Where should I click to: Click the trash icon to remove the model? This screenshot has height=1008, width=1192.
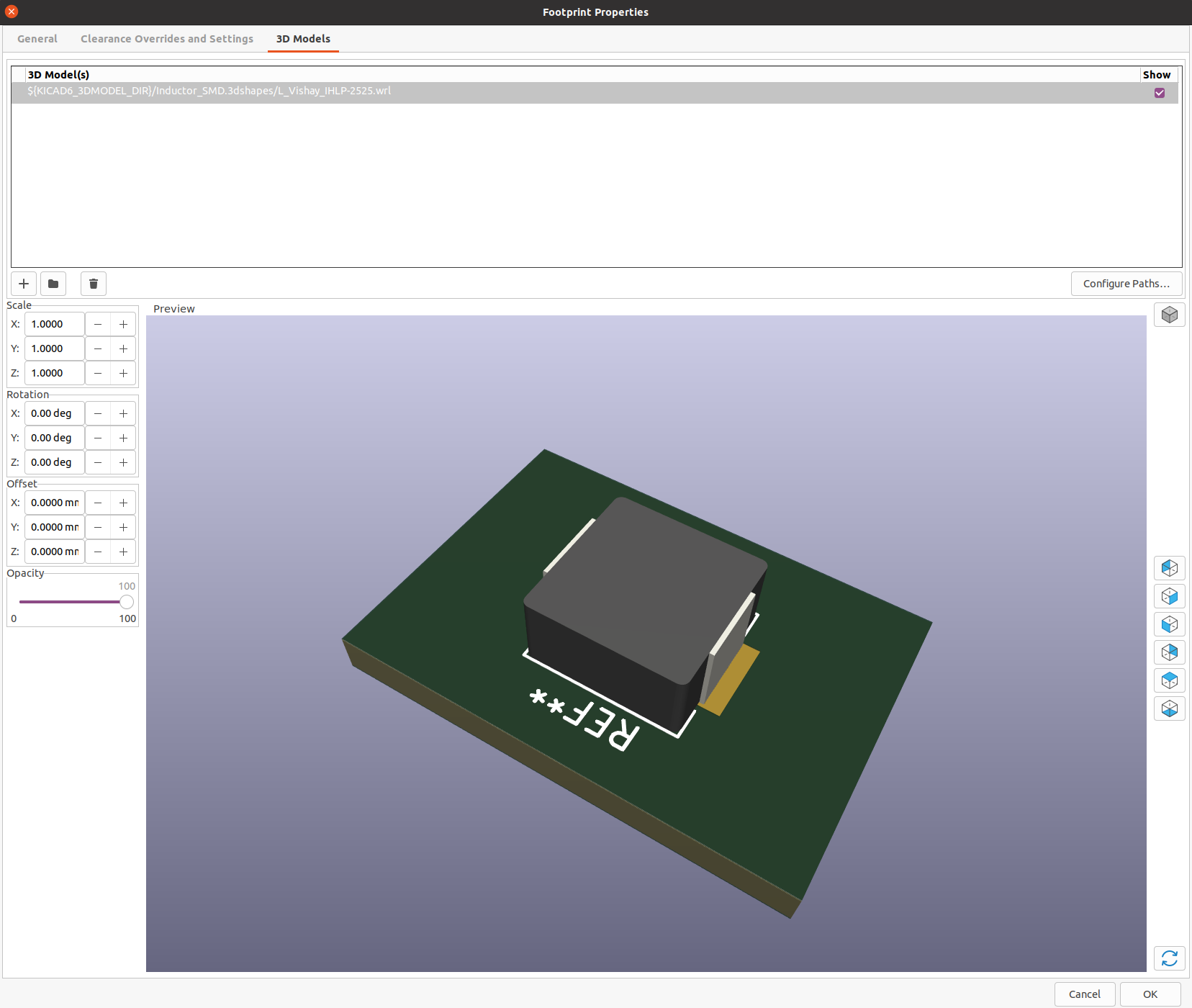[x=94, y=284]
